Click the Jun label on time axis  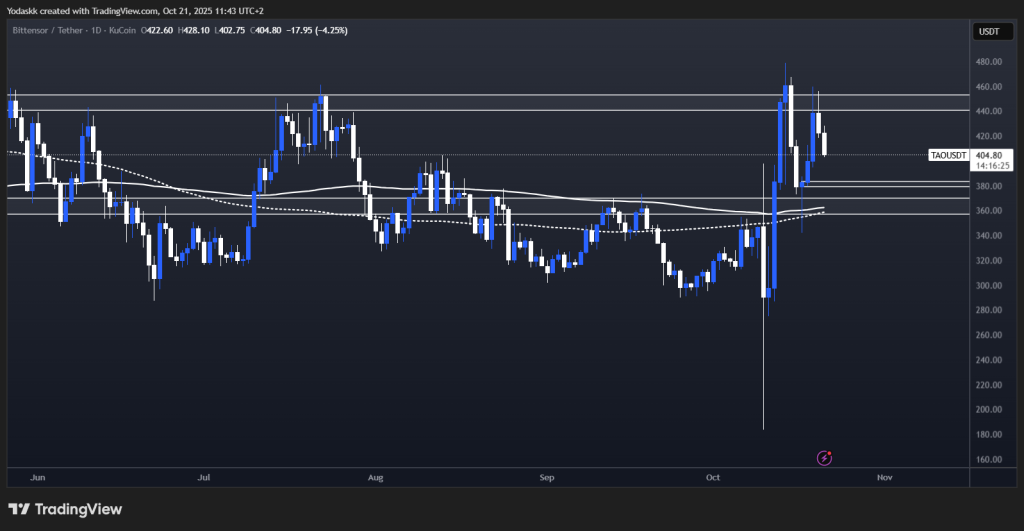tap(38, 477)
